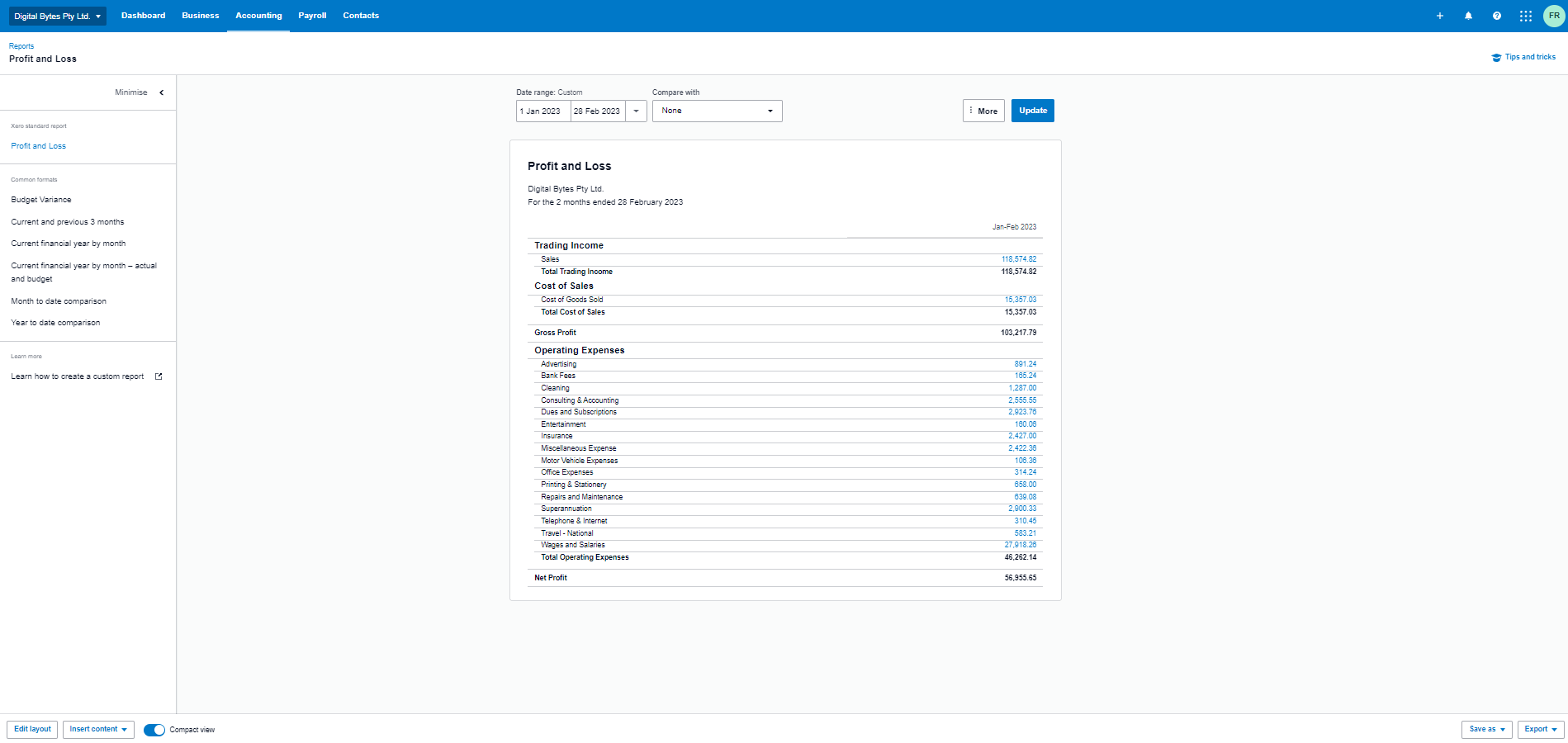The width and height of the screenshot is (1568, 743).
Task: Click the Net Profit row label
Action: [x=551, y=578]
